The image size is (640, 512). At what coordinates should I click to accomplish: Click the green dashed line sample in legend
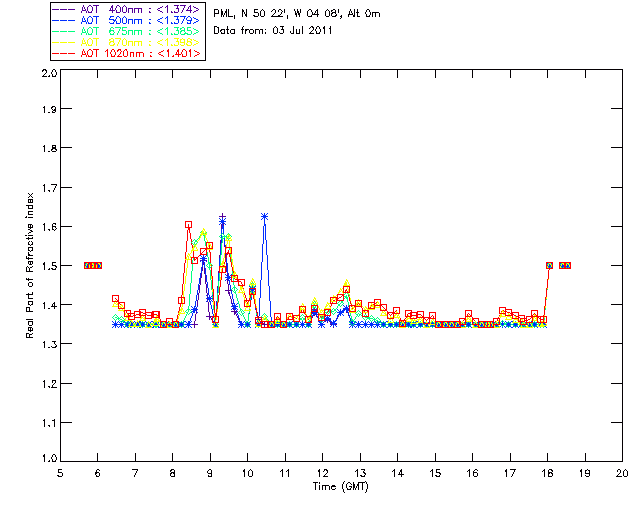[64, 31]
